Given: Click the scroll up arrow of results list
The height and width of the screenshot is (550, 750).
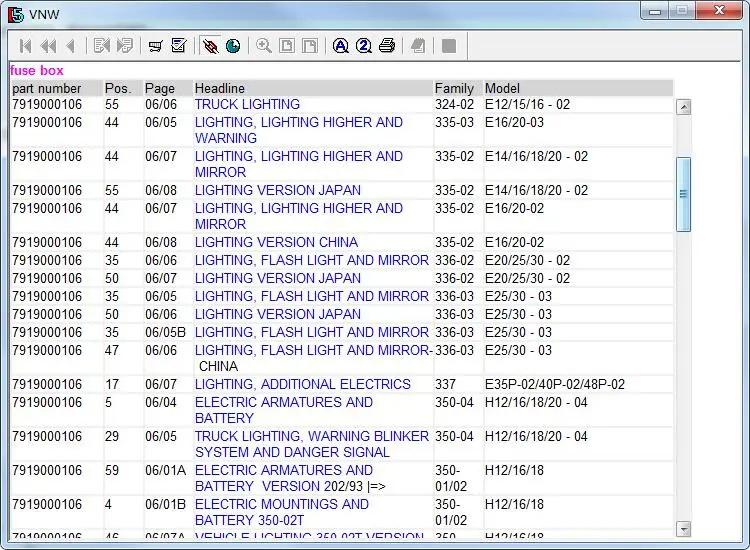Looking at the screenshot, I should [684, 107].
